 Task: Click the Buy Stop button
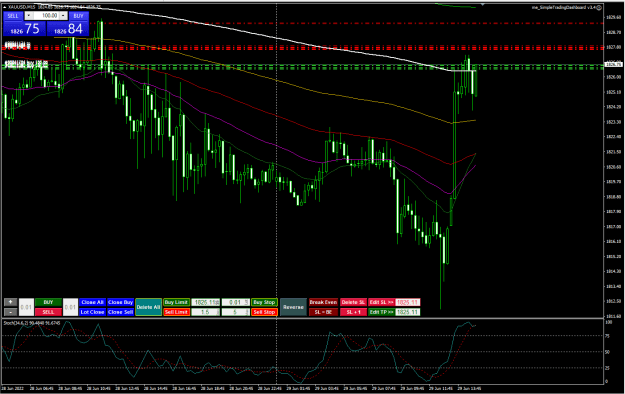click(x=264, y=302)
